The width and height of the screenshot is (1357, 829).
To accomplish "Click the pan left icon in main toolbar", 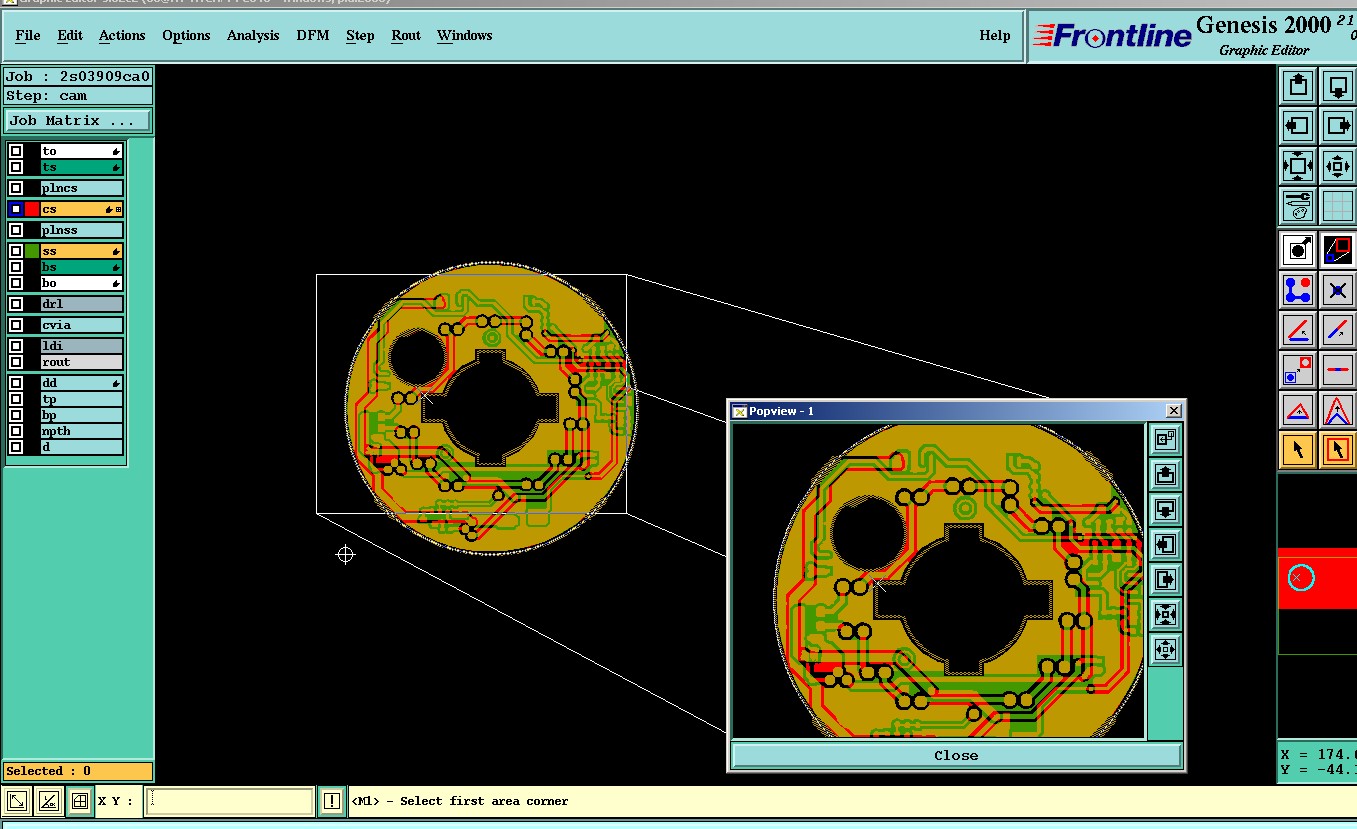I will [x=1298, y=126].
